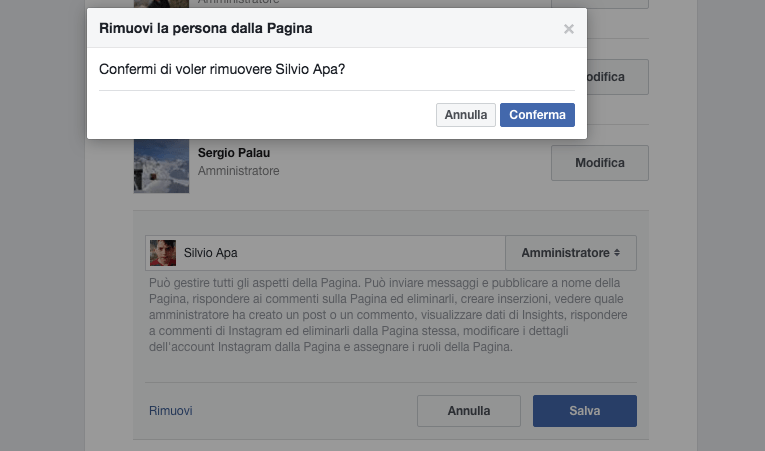The width and height of the screenshot is (765, 451).
Task: Click Amministratore label under Sergio Palau
Action: point(238,171)
